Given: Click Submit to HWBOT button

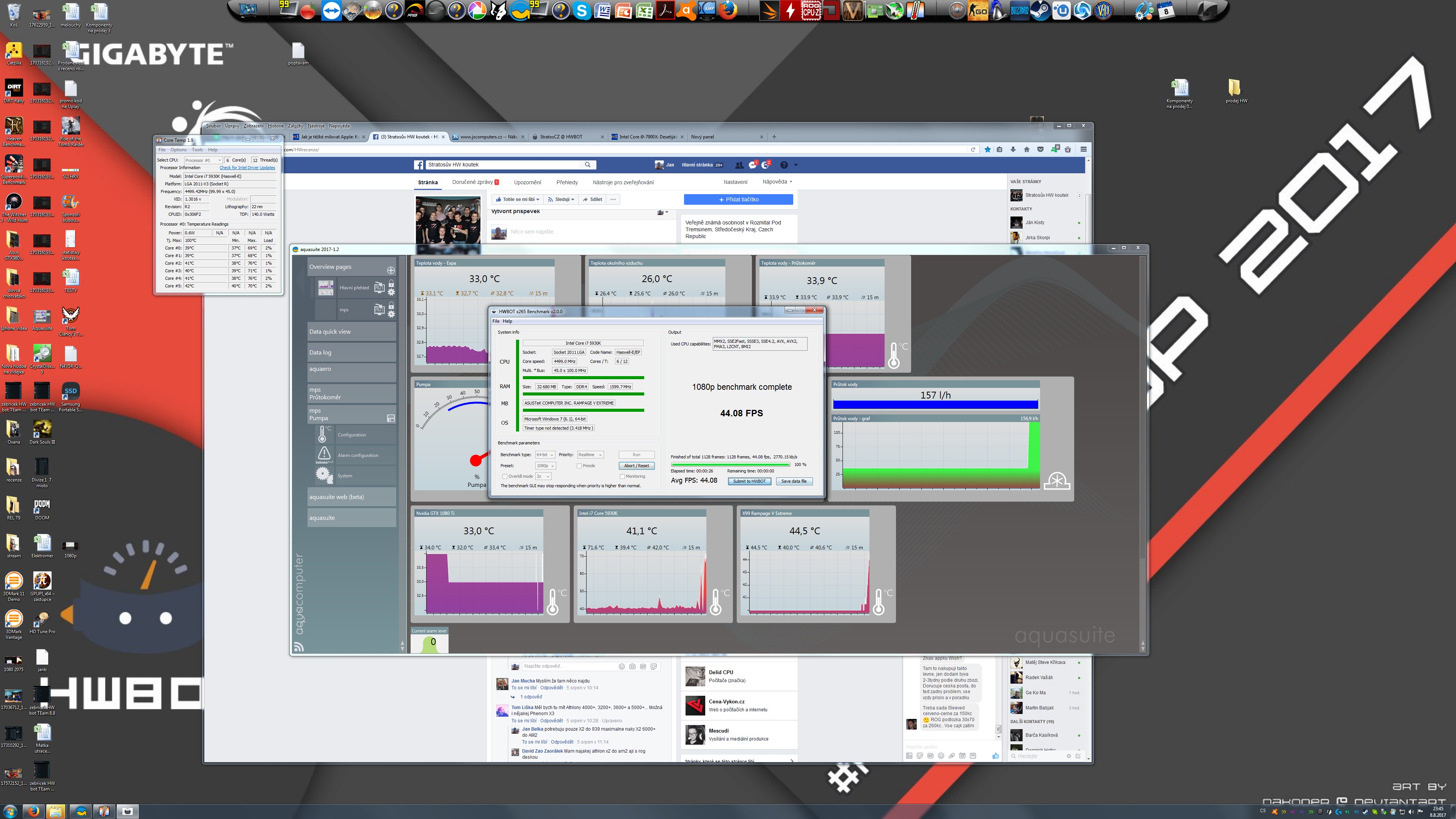Looking at the screenshot, I should click(x=749, y=482).
